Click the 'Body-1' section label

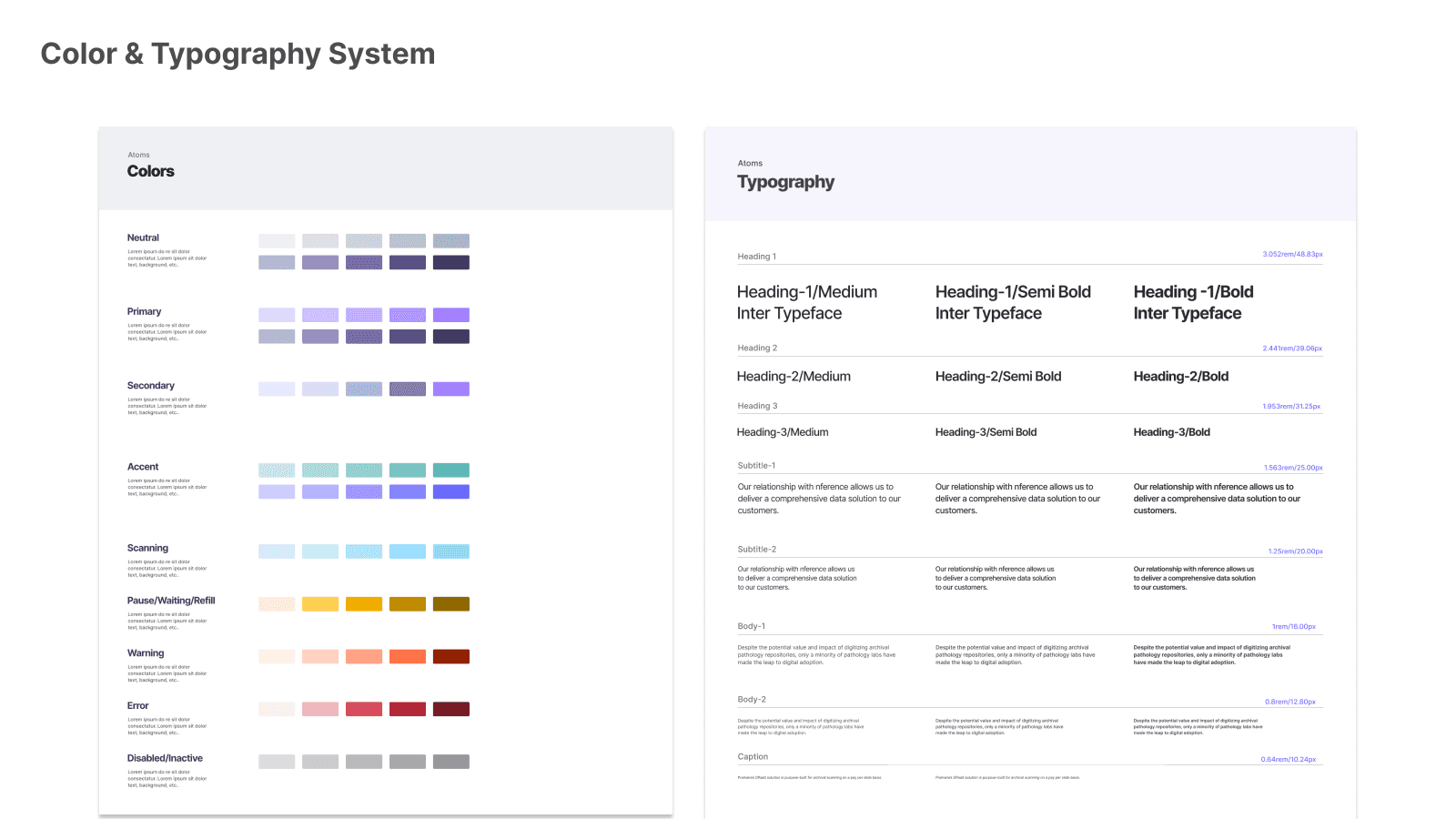tap(751, 626)
